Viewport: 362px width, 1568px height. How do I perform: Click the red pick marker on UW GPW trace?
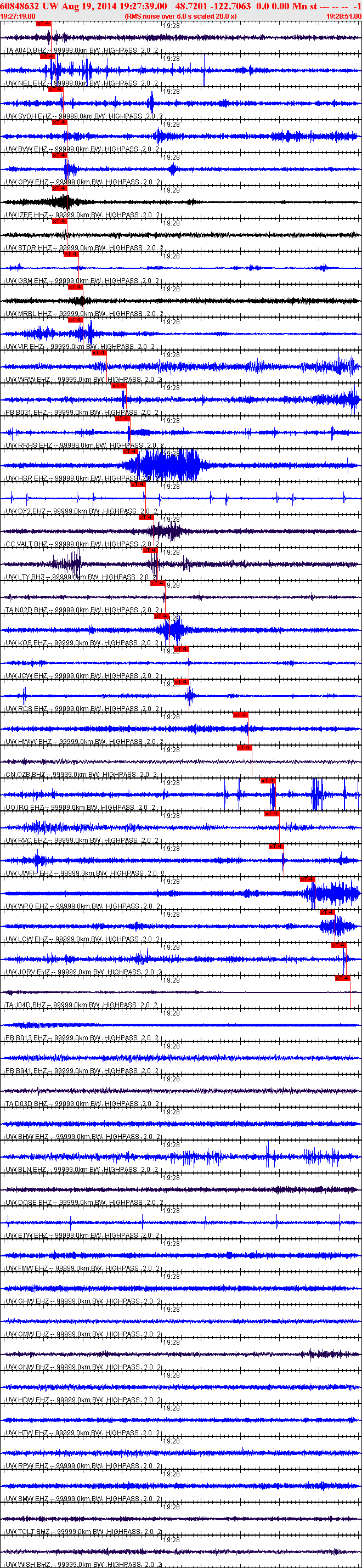(x=59, y=155)
